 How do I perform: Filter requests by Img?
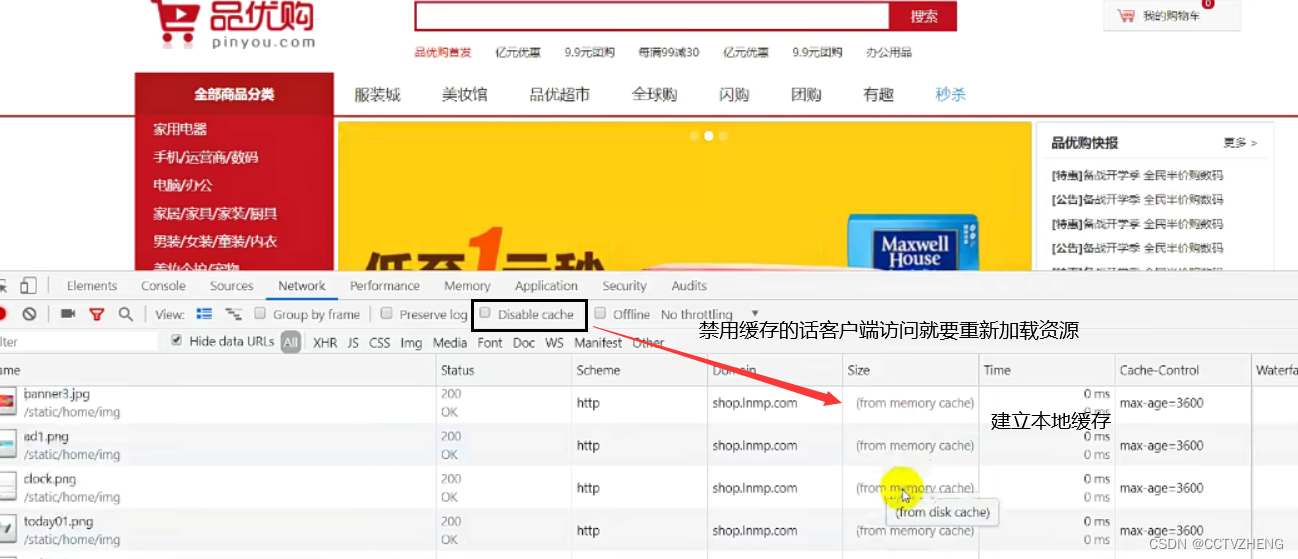(x=411, y=342)
